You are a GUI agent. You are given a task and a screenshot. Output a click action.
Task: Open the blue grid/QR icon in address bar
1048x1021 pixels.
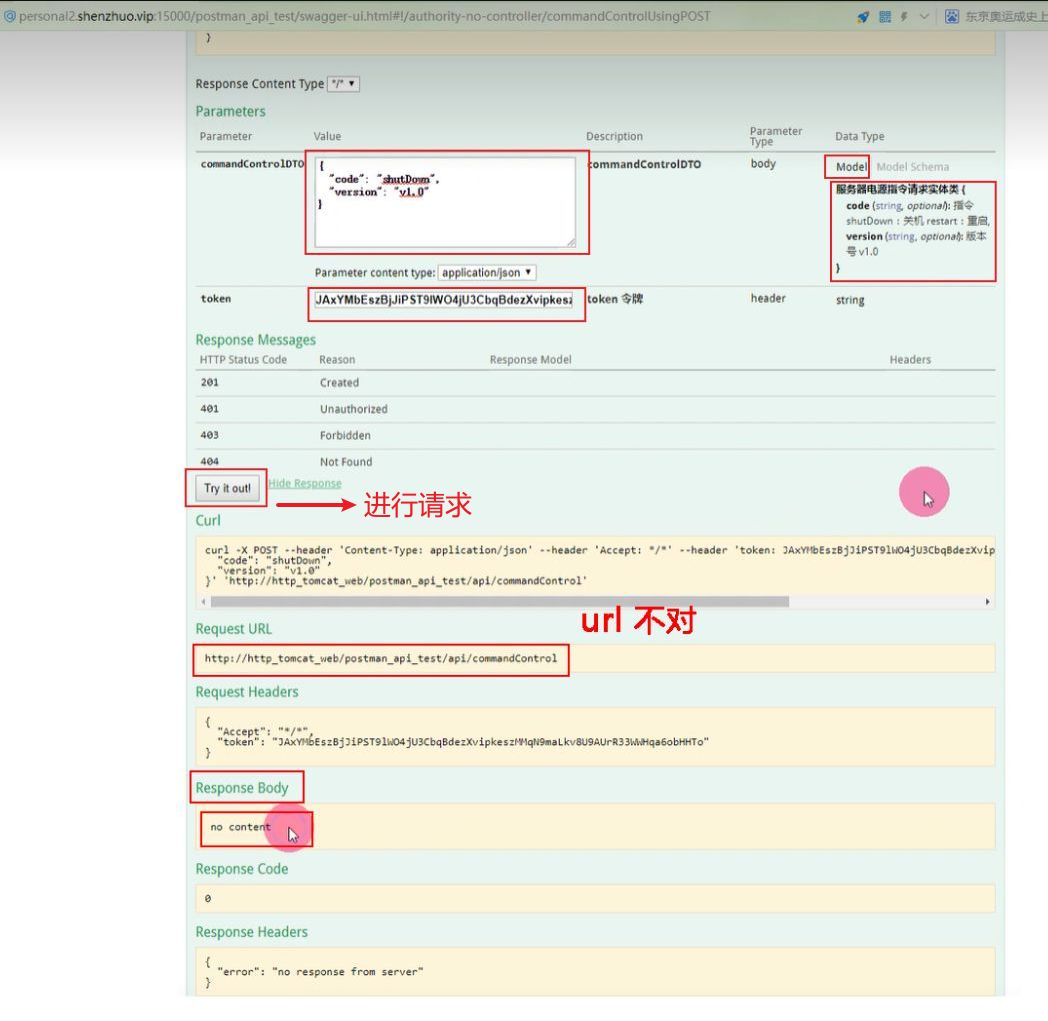pos(885,17)
